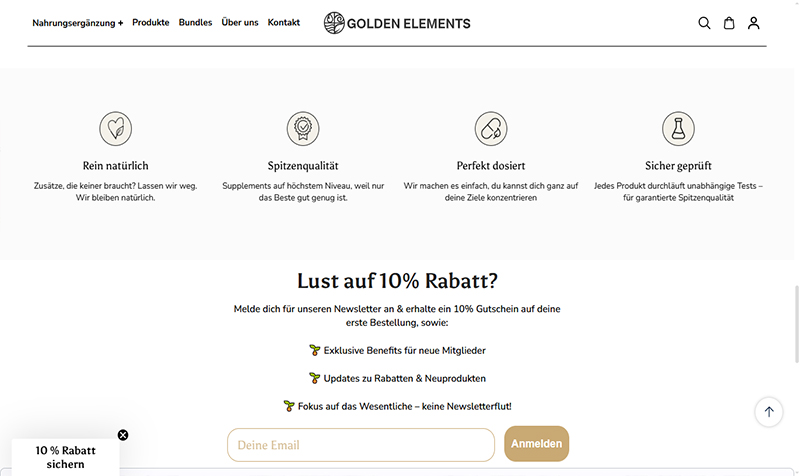Open the Produkte menu item
The height and width of the screenshot is (476, 800).
[x=151, y=22]
